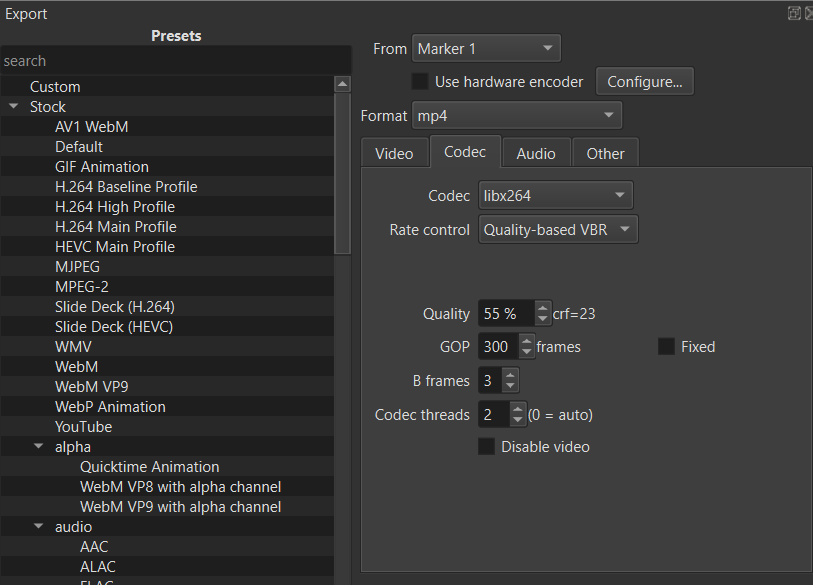Close the Export panel
This screenshot has width=813, height=585.
[809, 13]
